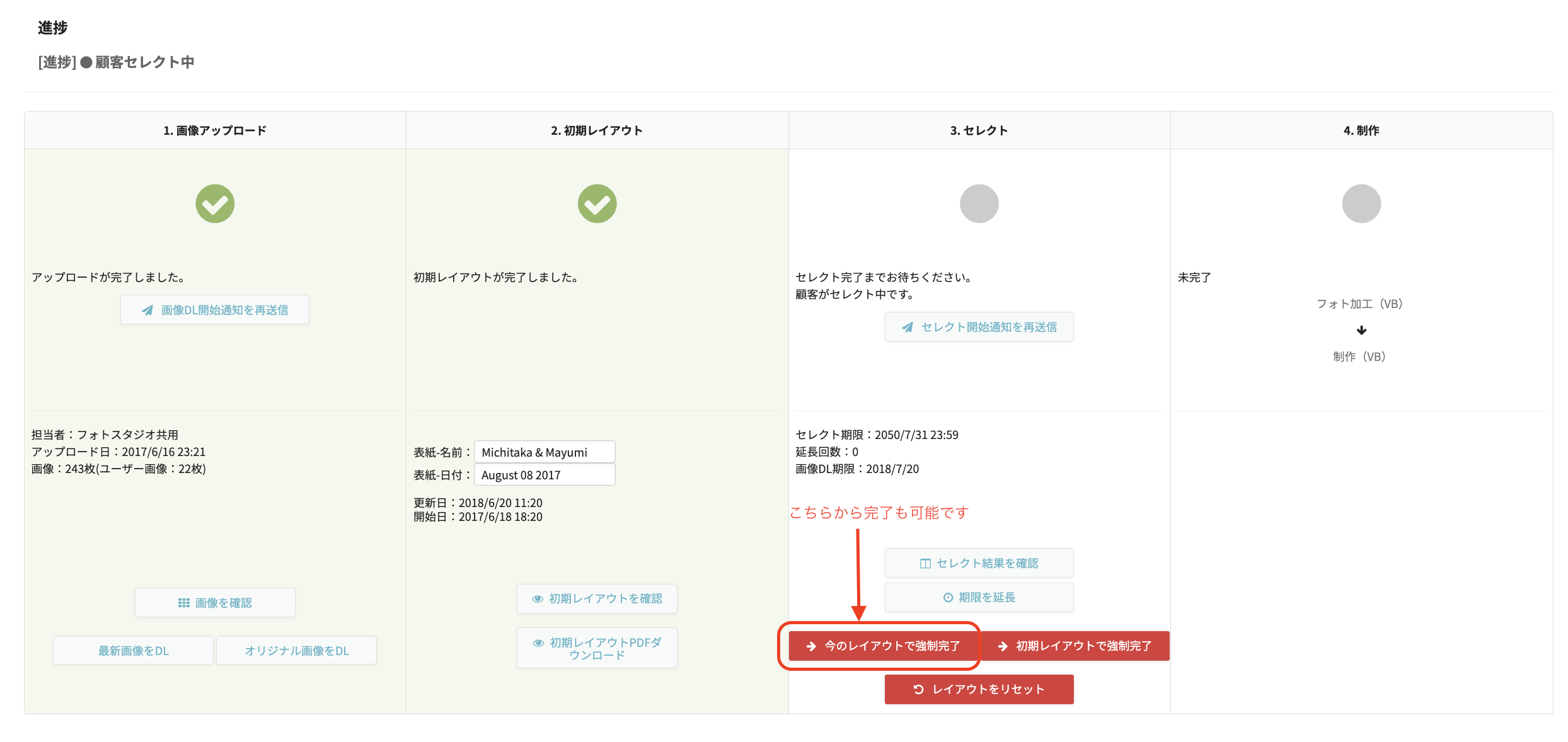The width and height of the screenshot is (1568, 742).
Task: Click paper plane icon on セレクト開始通知を再送信
Action: point(908,327)
